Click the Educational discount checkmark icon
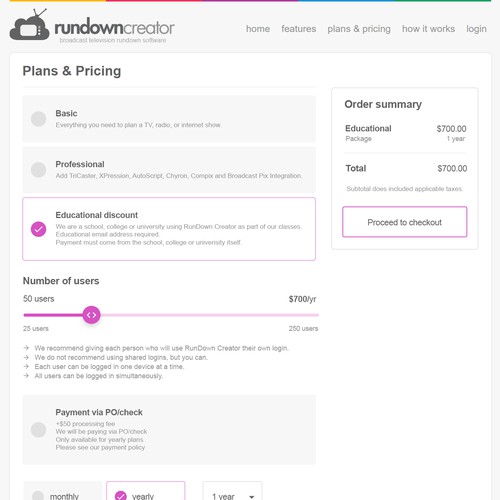Screen dimensions: 500x500 38,229
